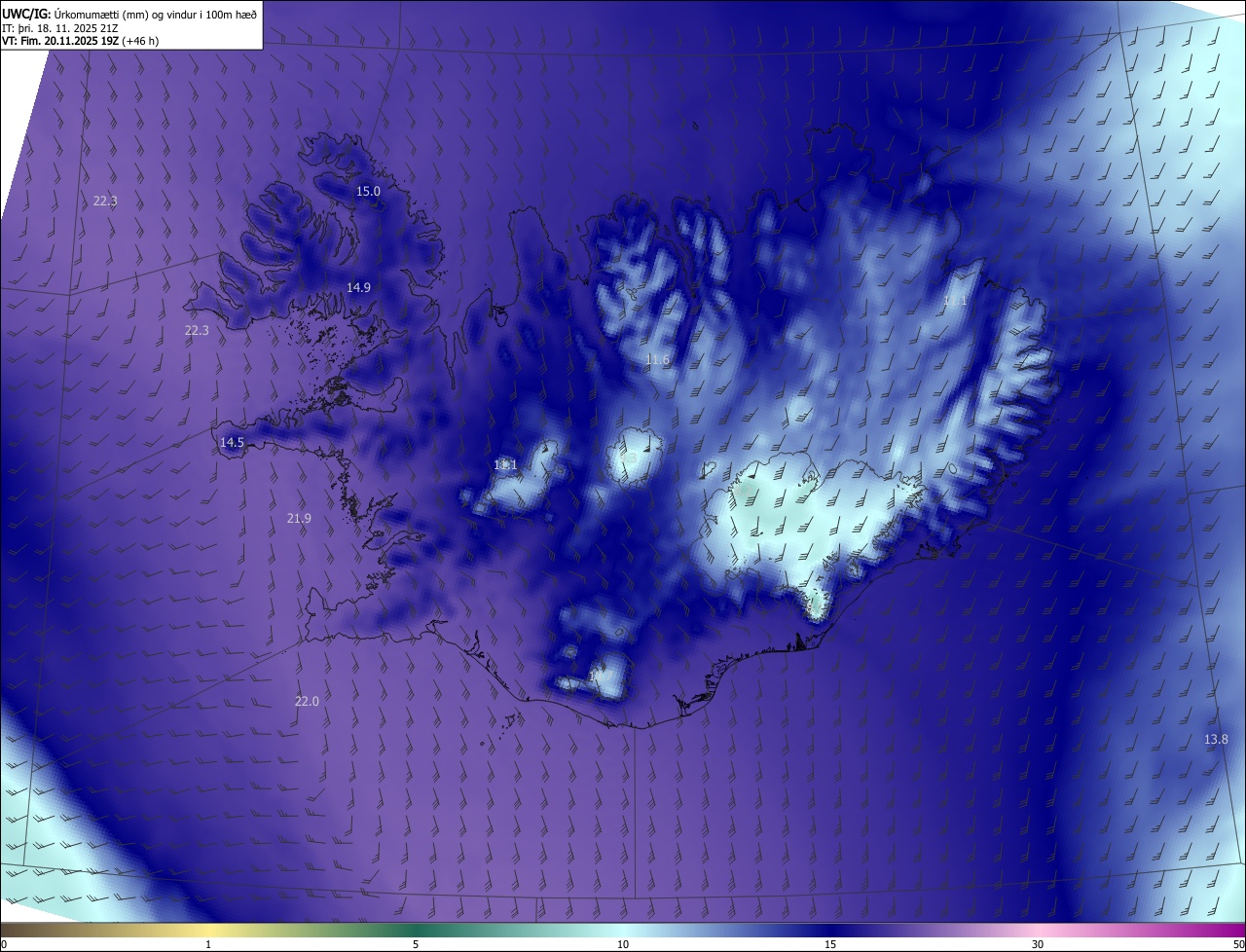1246x952 pixels.
Task: Click the 11.6 value label on the map
Action: [x=657, y=360]
